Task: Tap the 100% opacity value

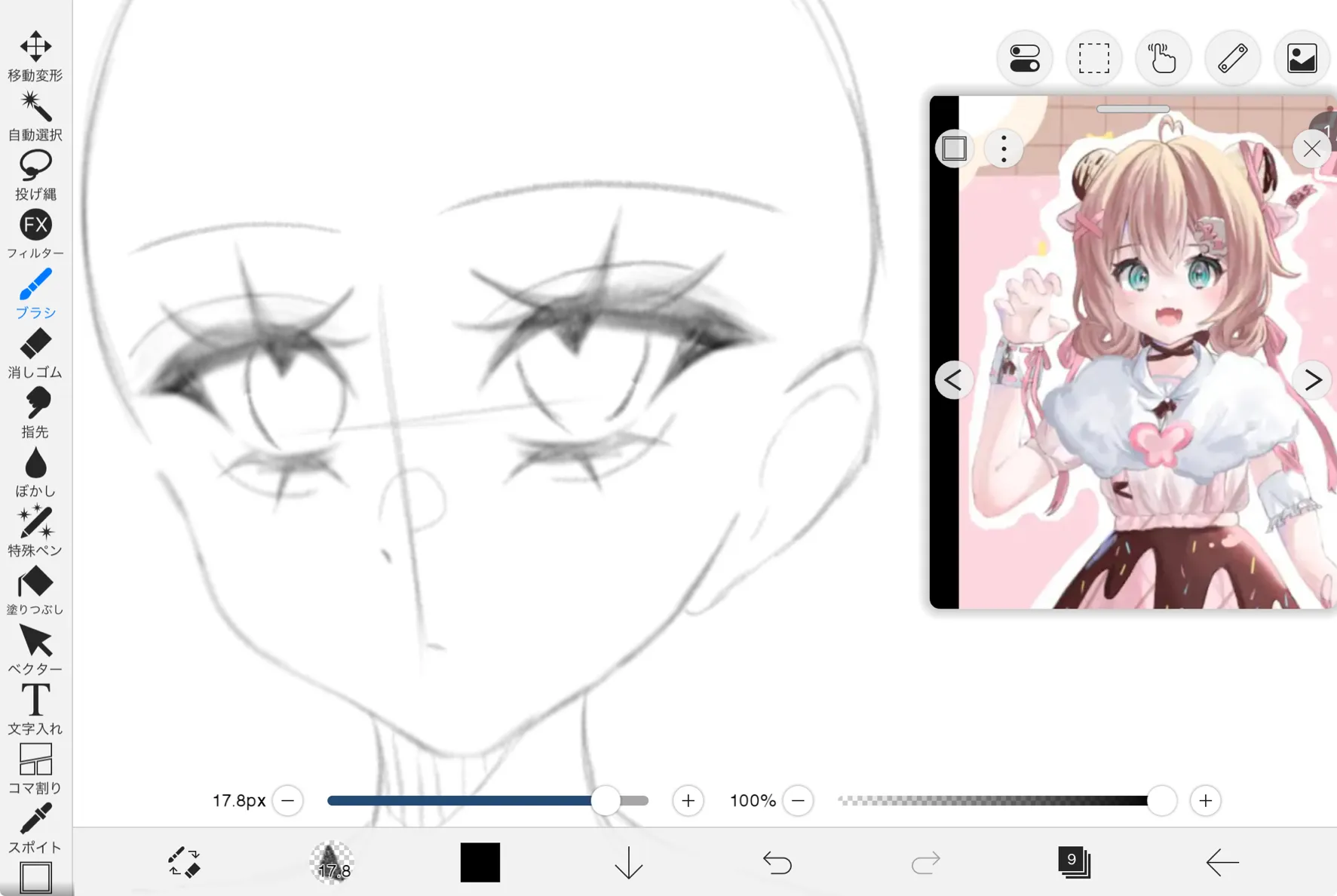Action: pyautogui.click(x=753, y=800)
